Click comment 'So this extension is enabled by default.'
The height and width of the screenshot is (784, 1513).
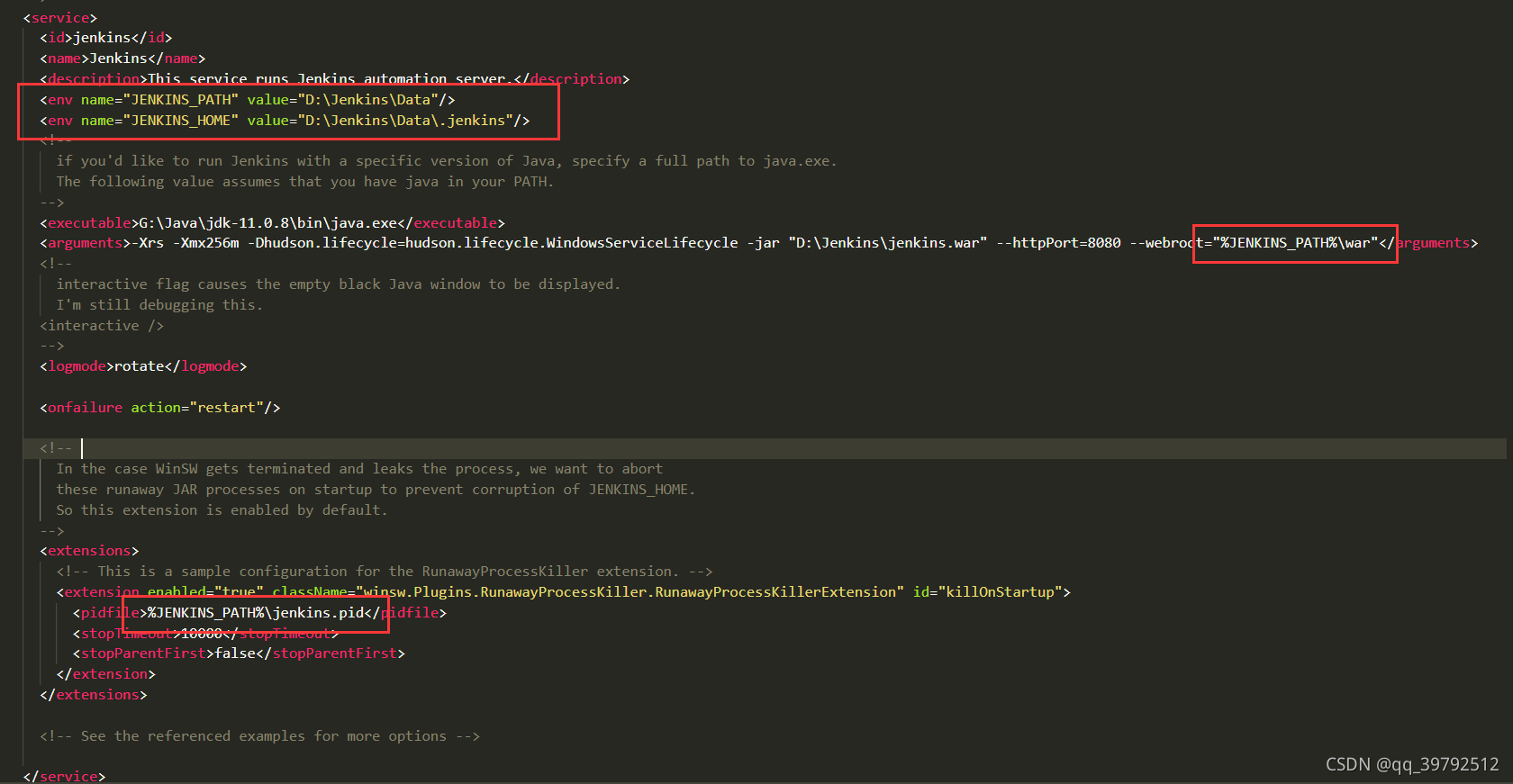coord(222,510)
